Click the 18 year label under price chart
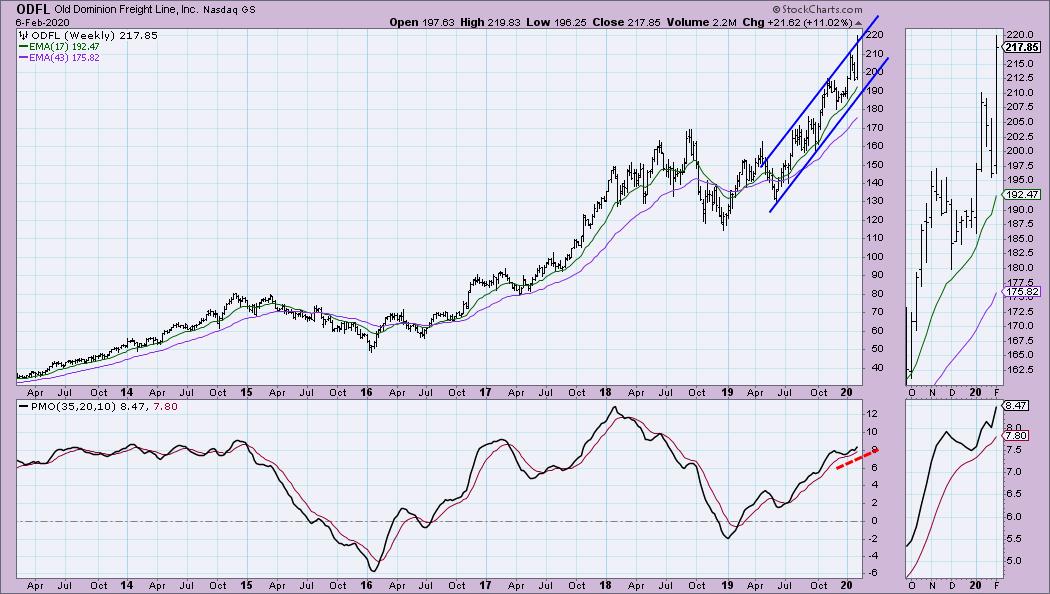This screenshot has width=1050, height=594. (606, 392)
